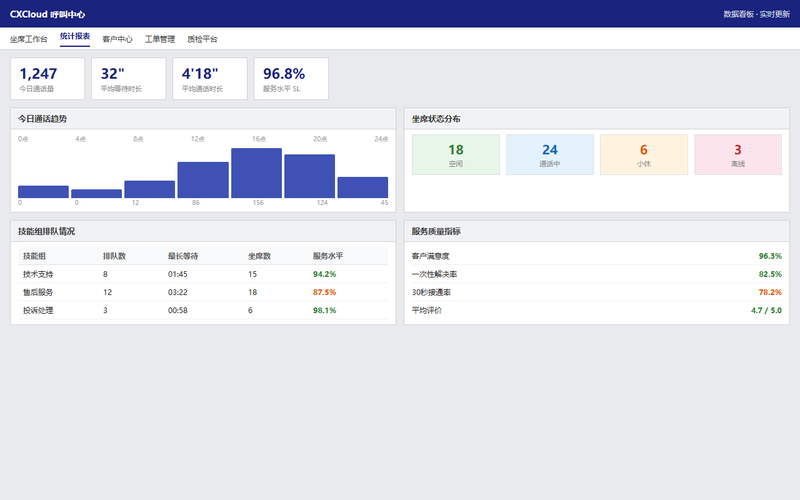This screenshot has width=800, height=500.
Task: Click the 服务水平 table column header
Action: (x=328, y=256)
